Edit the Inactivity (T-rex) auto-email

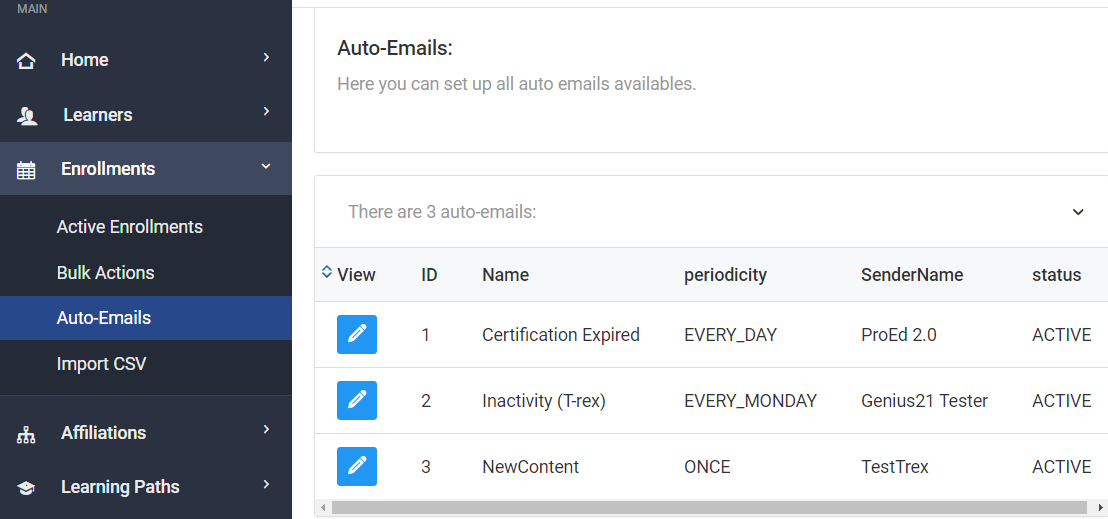(357, 400)
